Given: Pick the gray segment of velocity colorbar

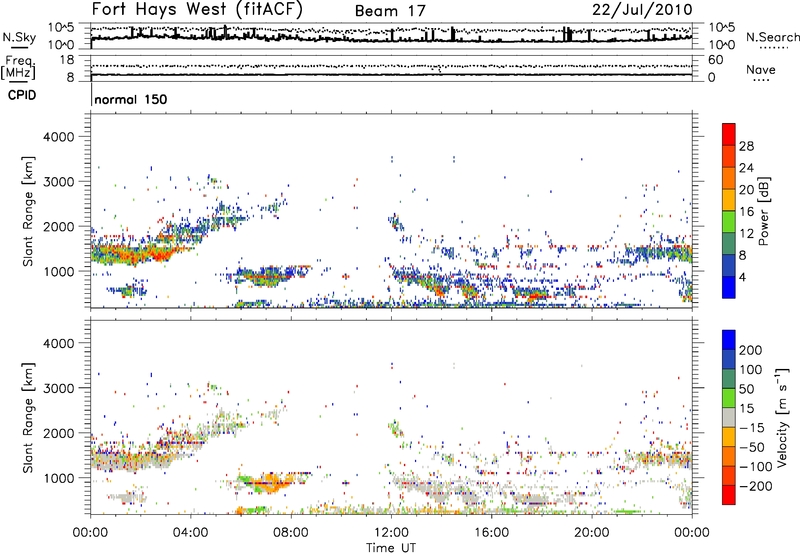Looking at the screenshot, I should click(729, 417).
